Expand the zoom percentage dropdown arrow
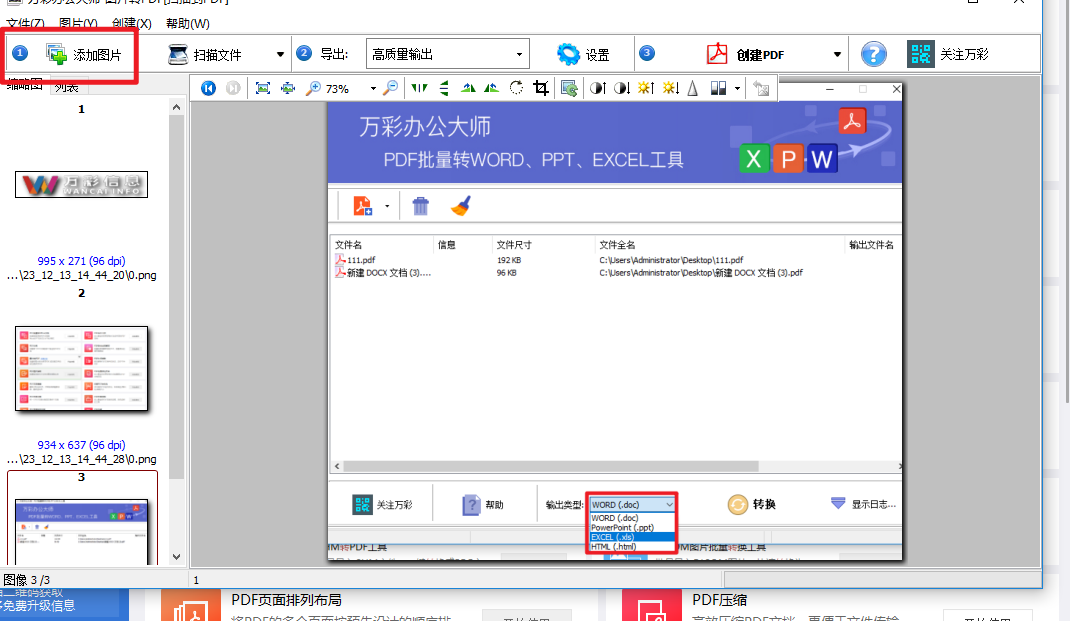 click(372, 88)
